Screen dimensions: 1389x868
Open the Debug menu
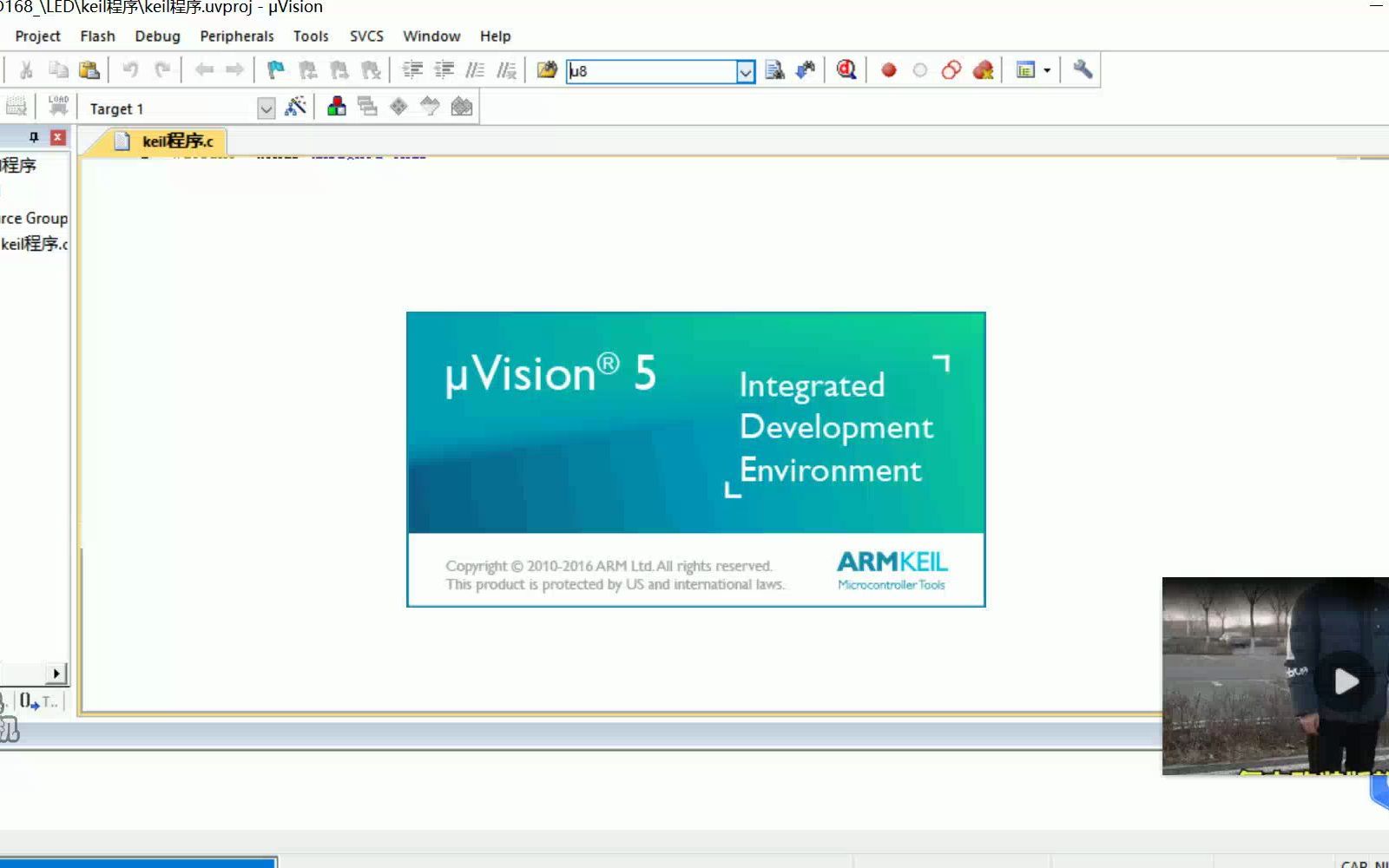coord(157,36)
